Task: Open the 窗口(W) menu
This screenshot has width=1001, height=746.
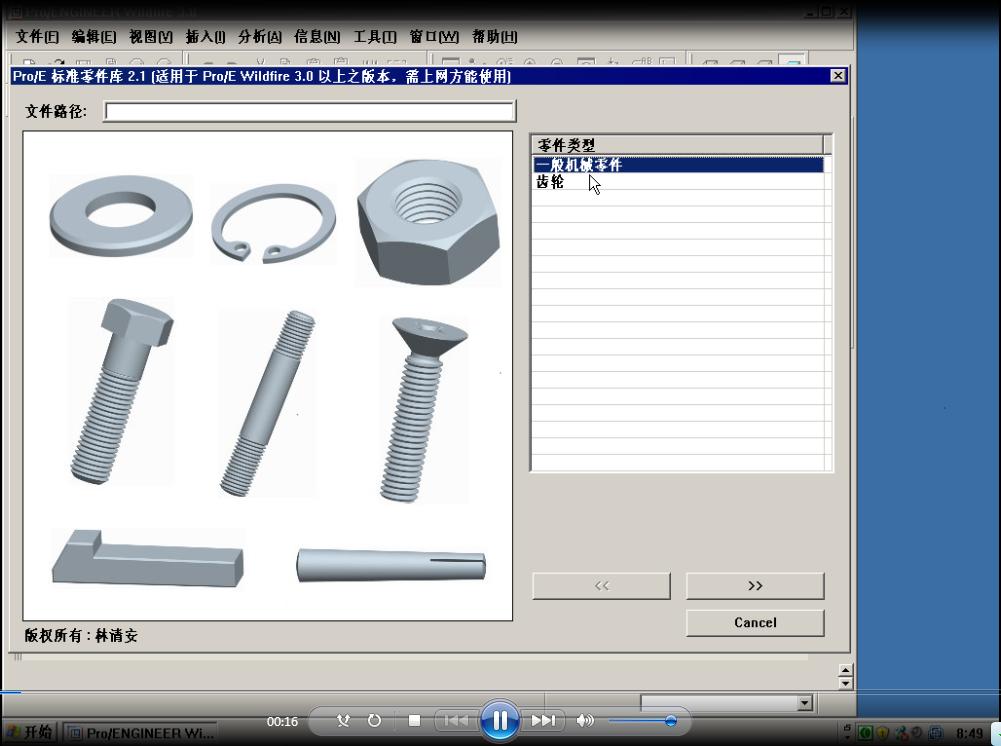Action: [x=434, y=37]
